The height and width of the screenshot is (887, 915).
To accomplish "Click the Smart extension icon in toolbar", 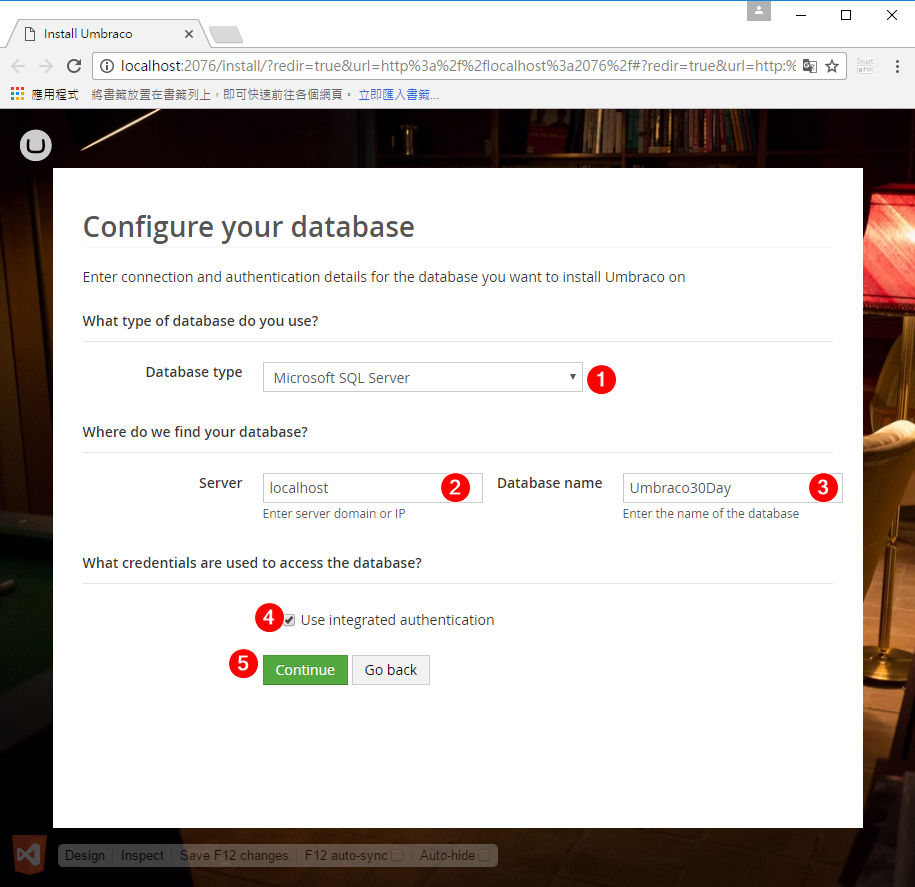I will coord(865,66).
